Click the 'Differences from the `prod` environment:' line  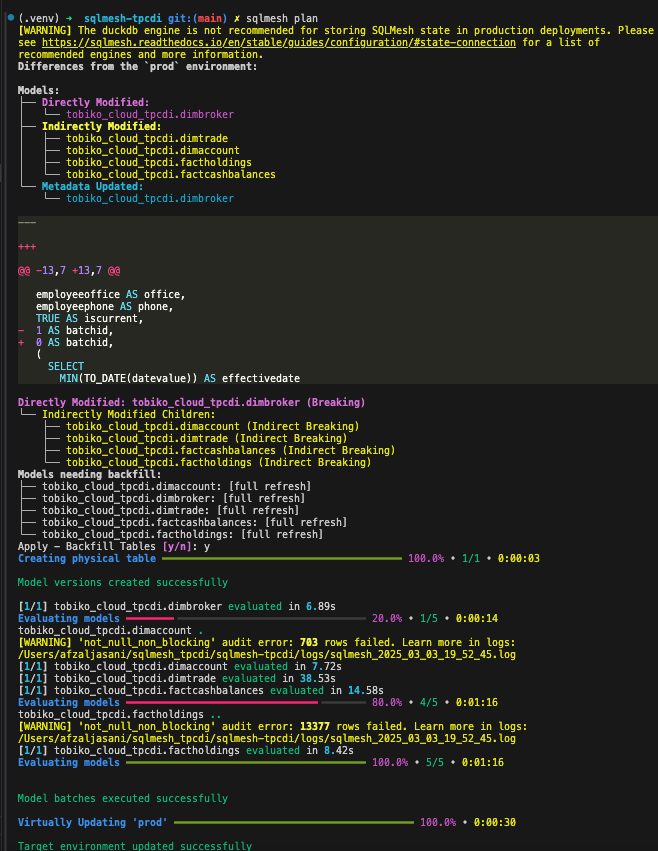click(x=137, y=66)
